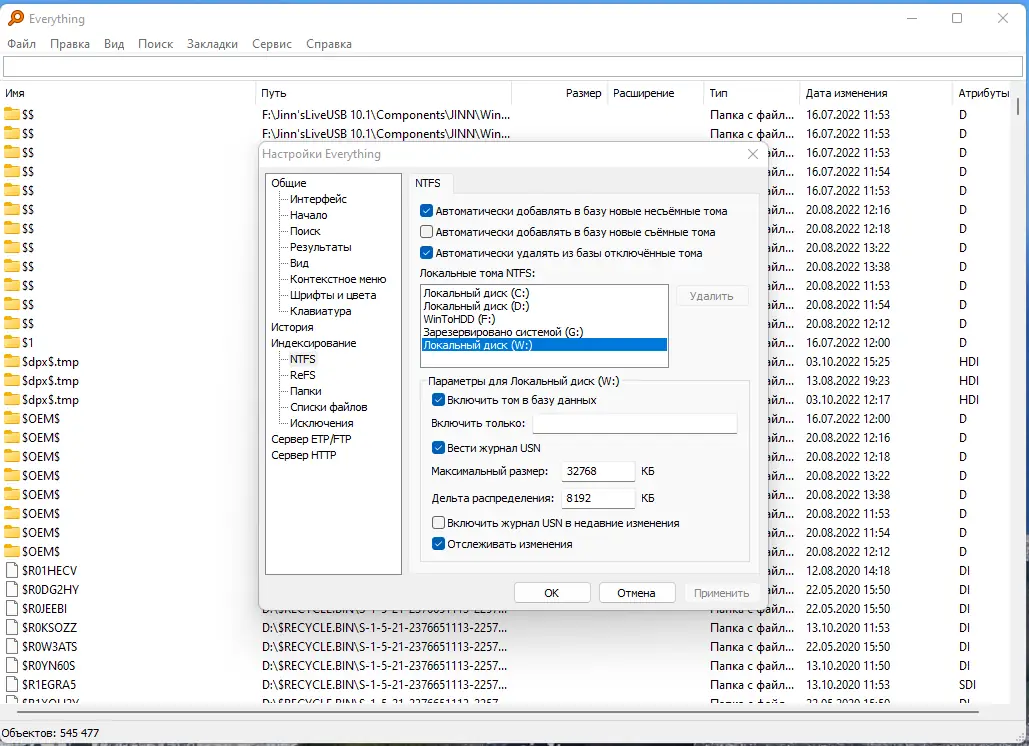
Task: Open the Файл menu
Action: pos(22,44)
